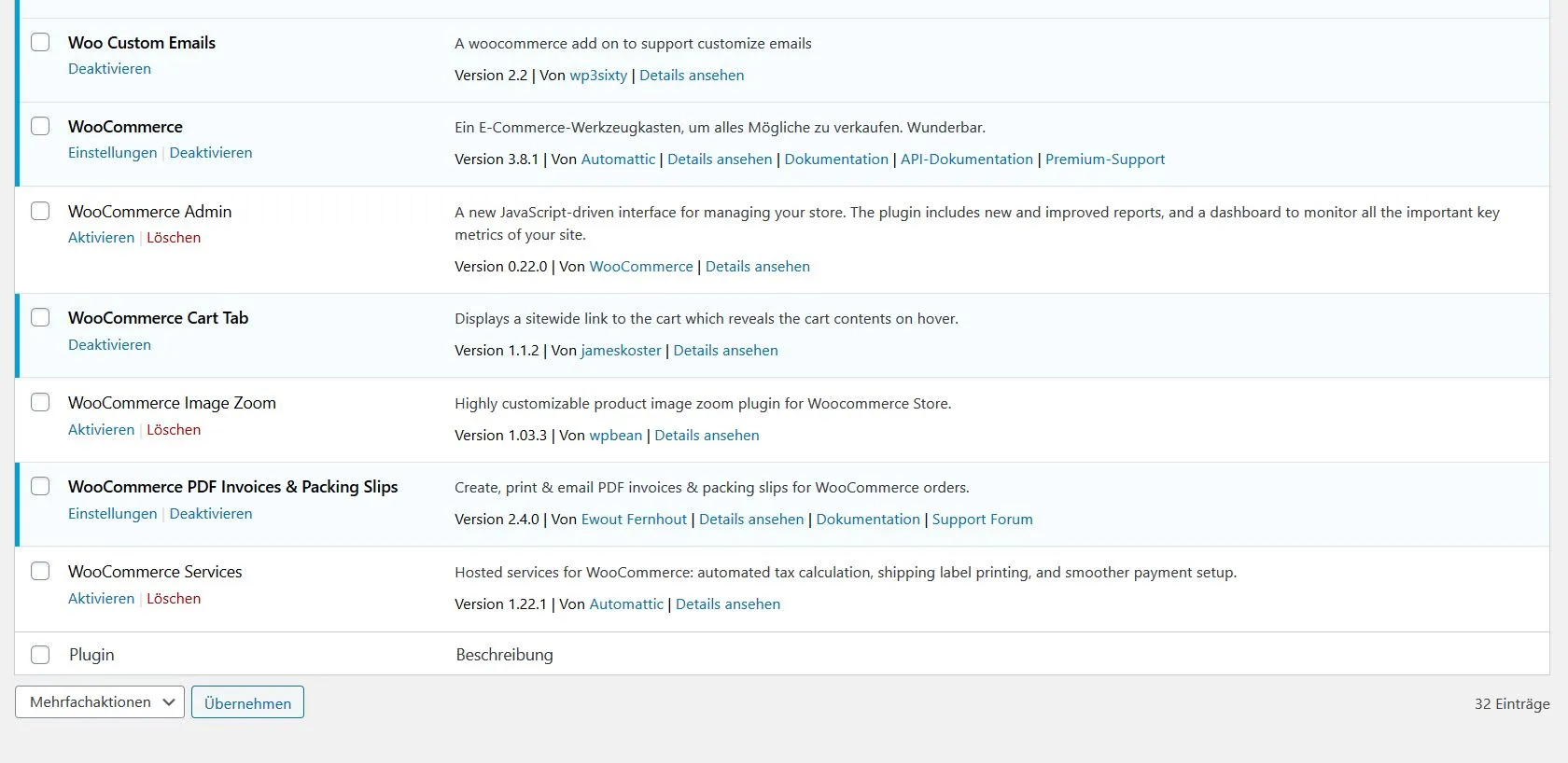Open the Premium-Support link
The image size is (1568, 763).
coord(1105,160)
